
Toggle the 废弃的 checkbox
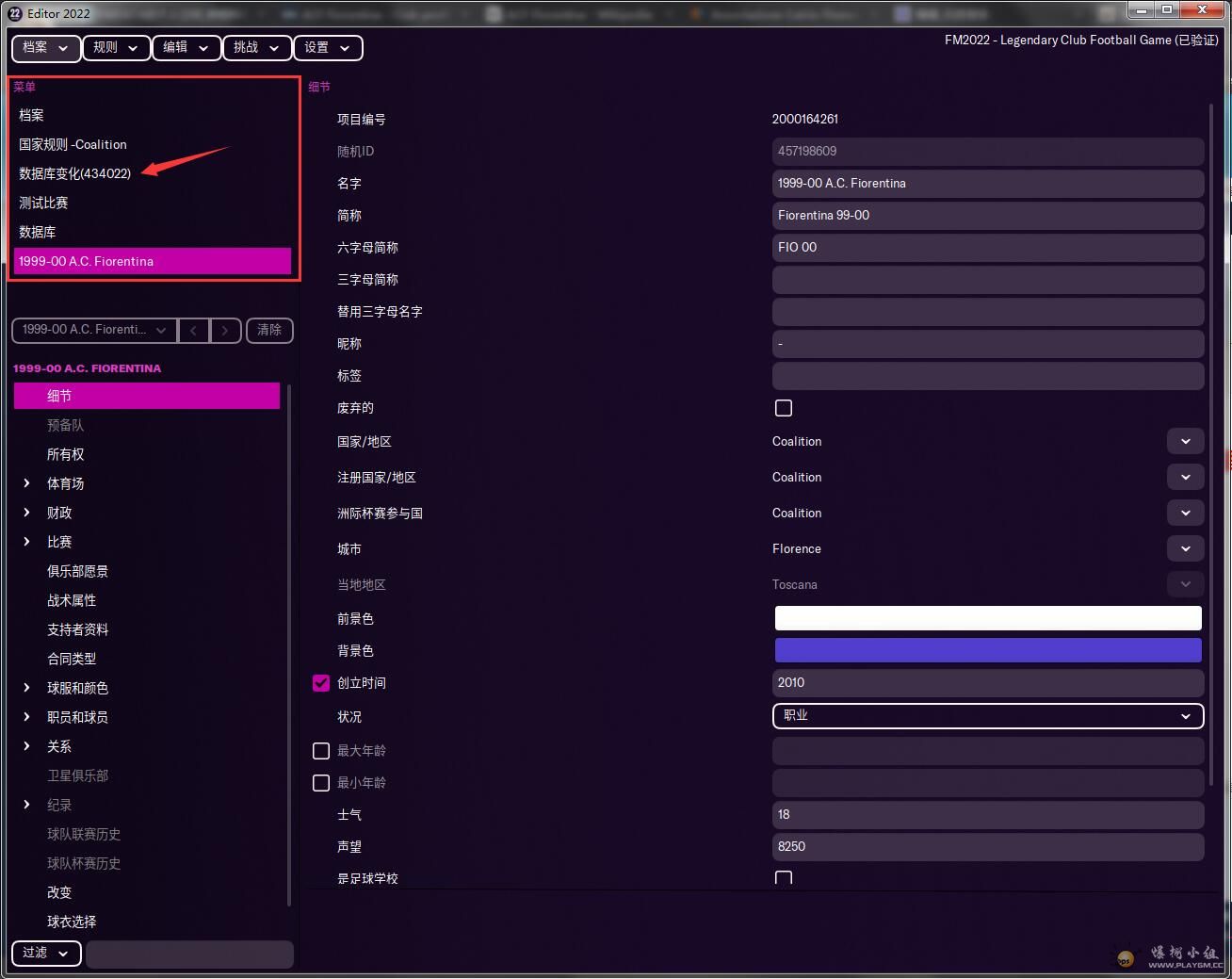[783, 408]
